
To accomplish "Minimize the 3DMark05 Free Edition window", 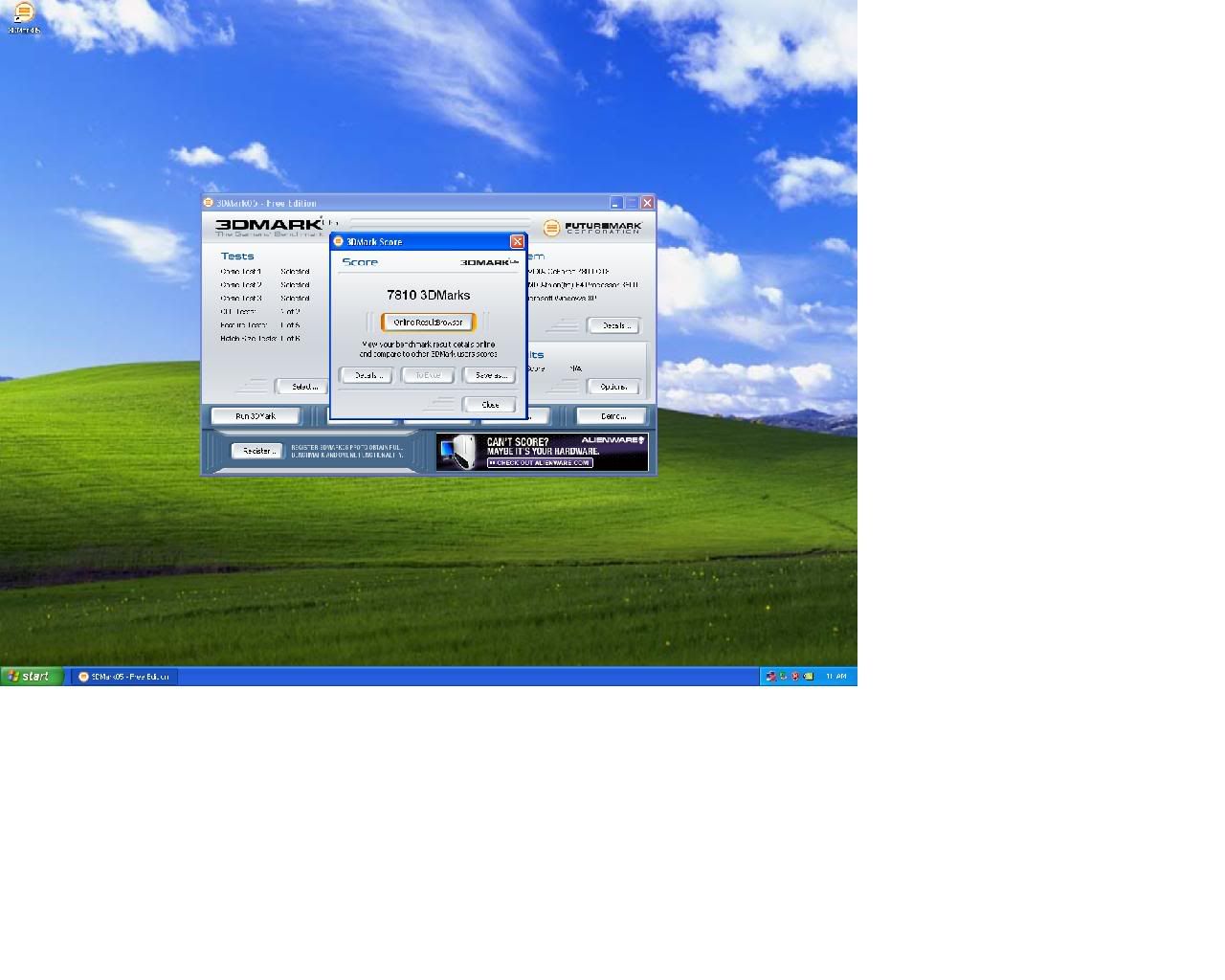I will click(x=616, y=203).
